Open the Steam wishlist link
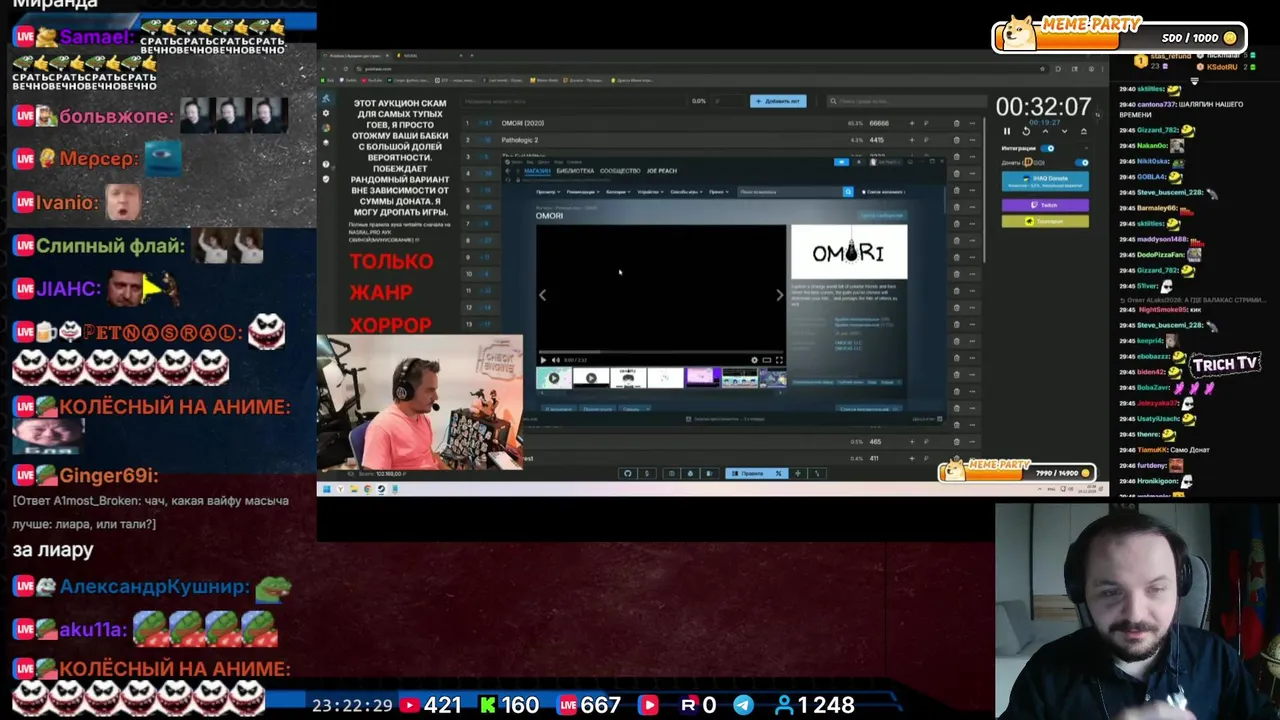Viewport: 1280px width, 720px height. click(883, 191)
